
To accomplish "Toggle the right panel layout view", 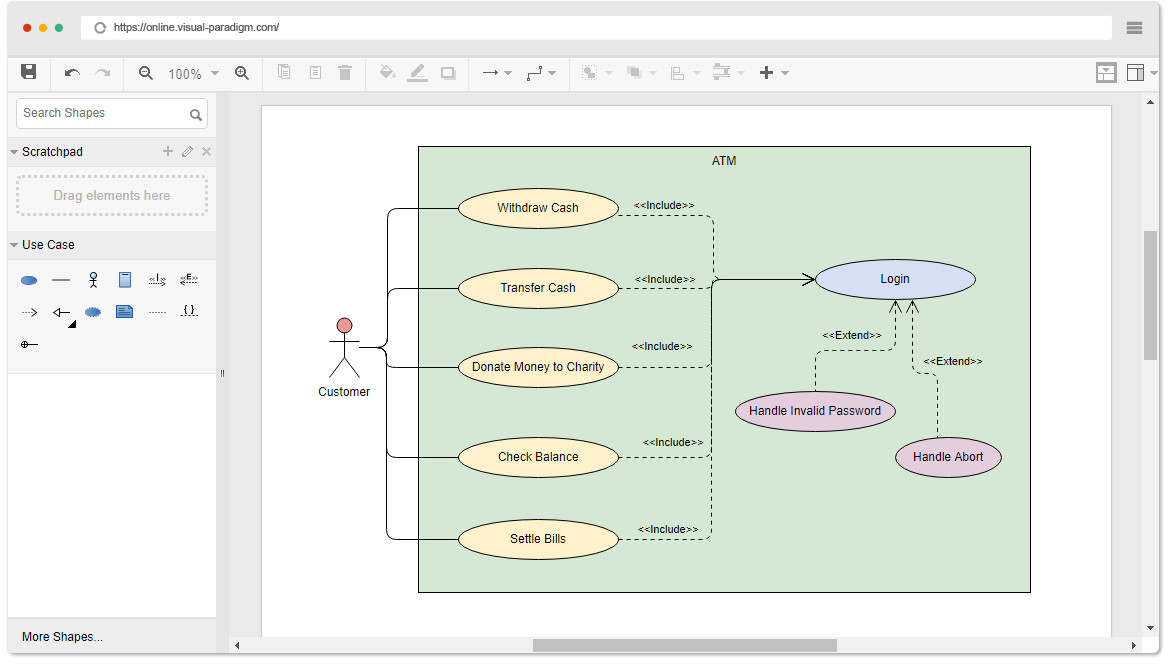I will [x=1138, y=72].
